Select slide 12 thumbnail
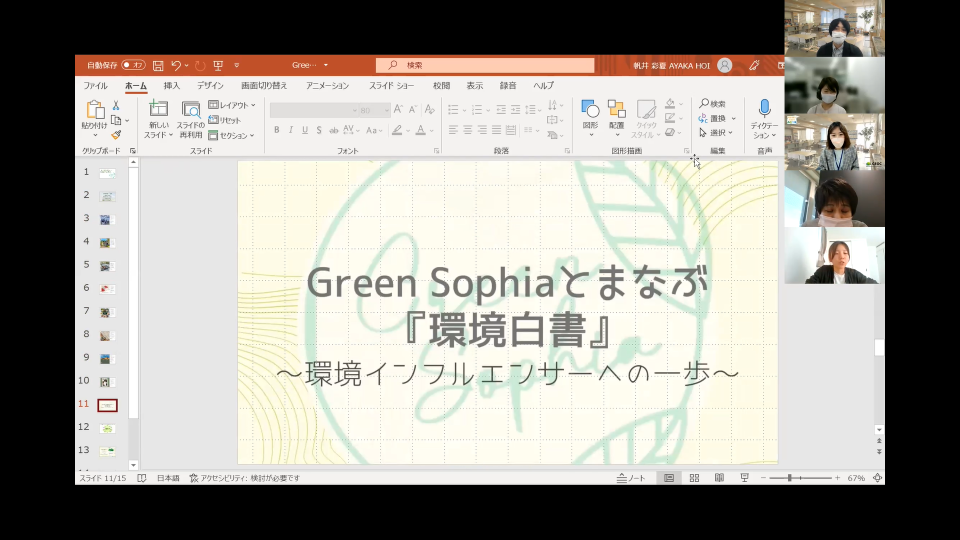The width and height of the screenshot is (960, 540). point(107,428)
